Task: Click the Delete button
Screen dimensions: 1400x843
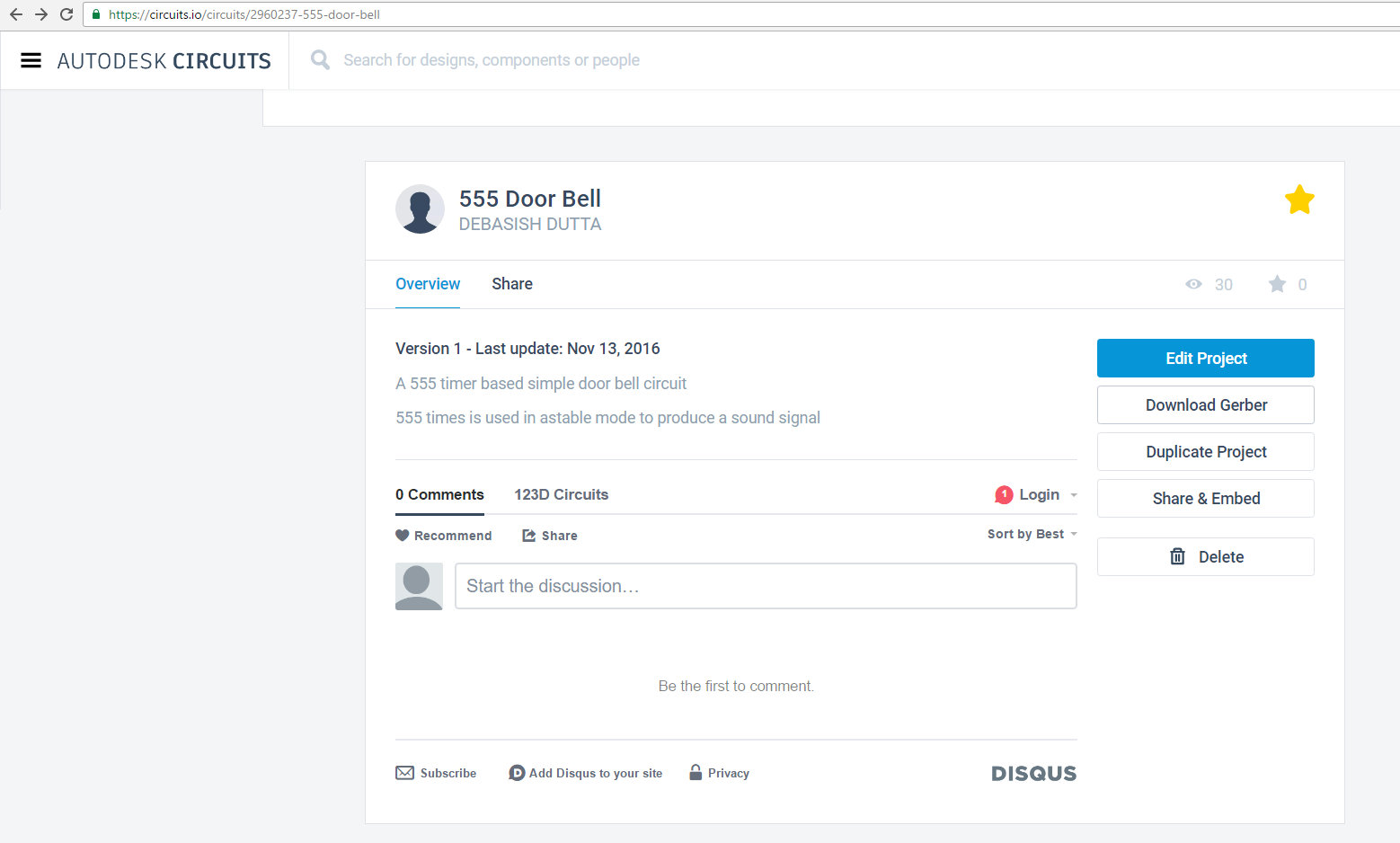Action: 1206,557
